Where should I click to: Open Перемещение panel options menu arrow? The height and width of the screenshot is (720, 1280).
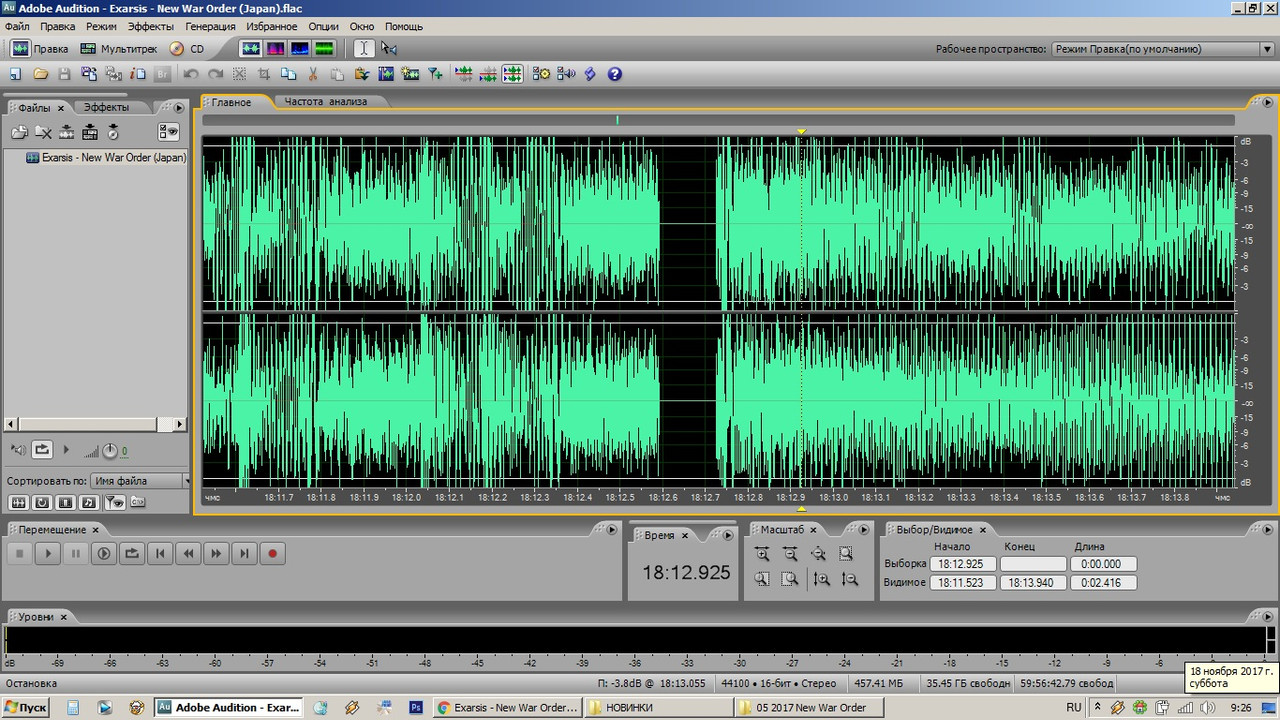tap(611, 528)
